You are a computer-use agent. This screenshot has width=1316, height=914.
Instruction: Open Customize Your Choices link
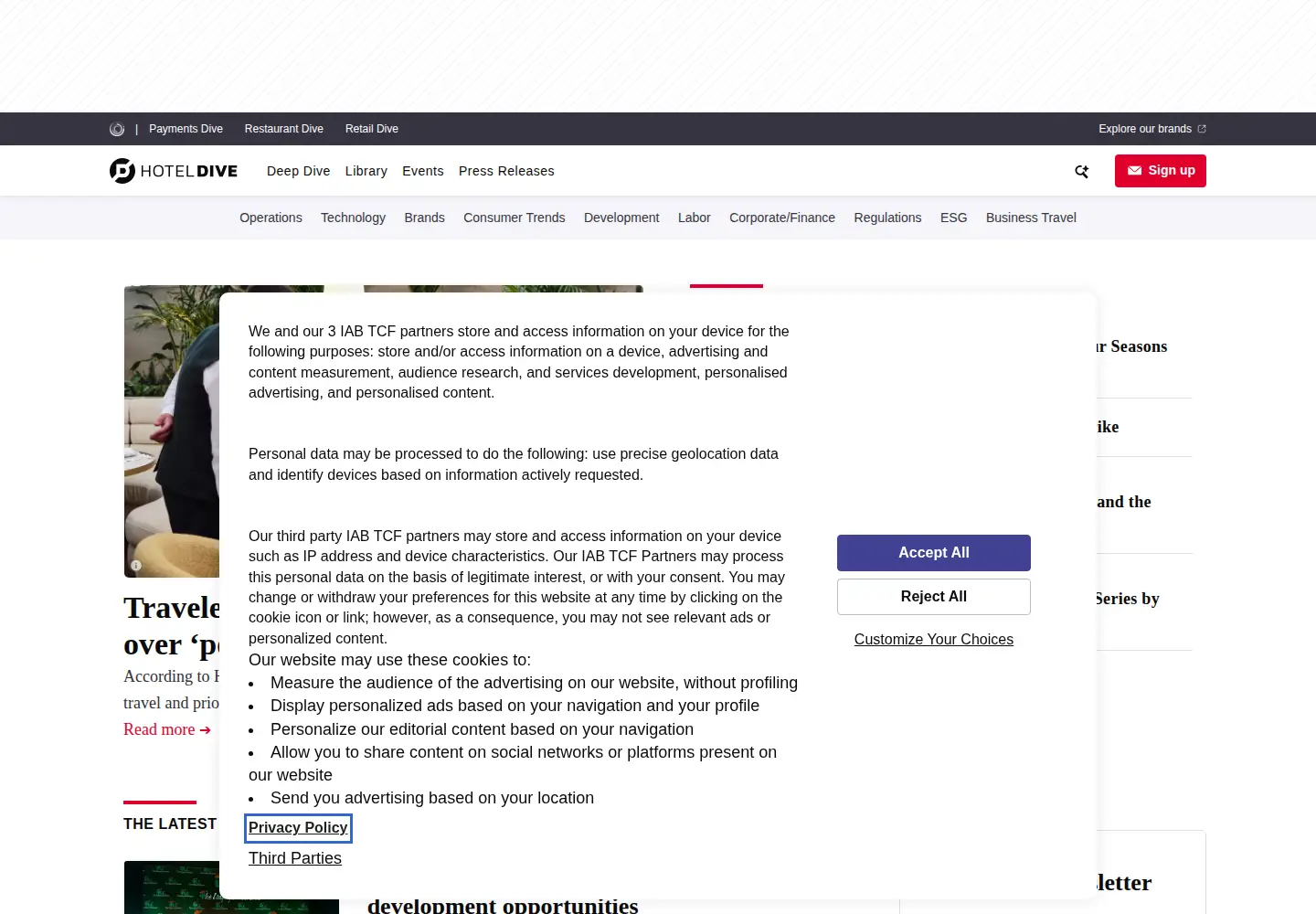[934, 640]
